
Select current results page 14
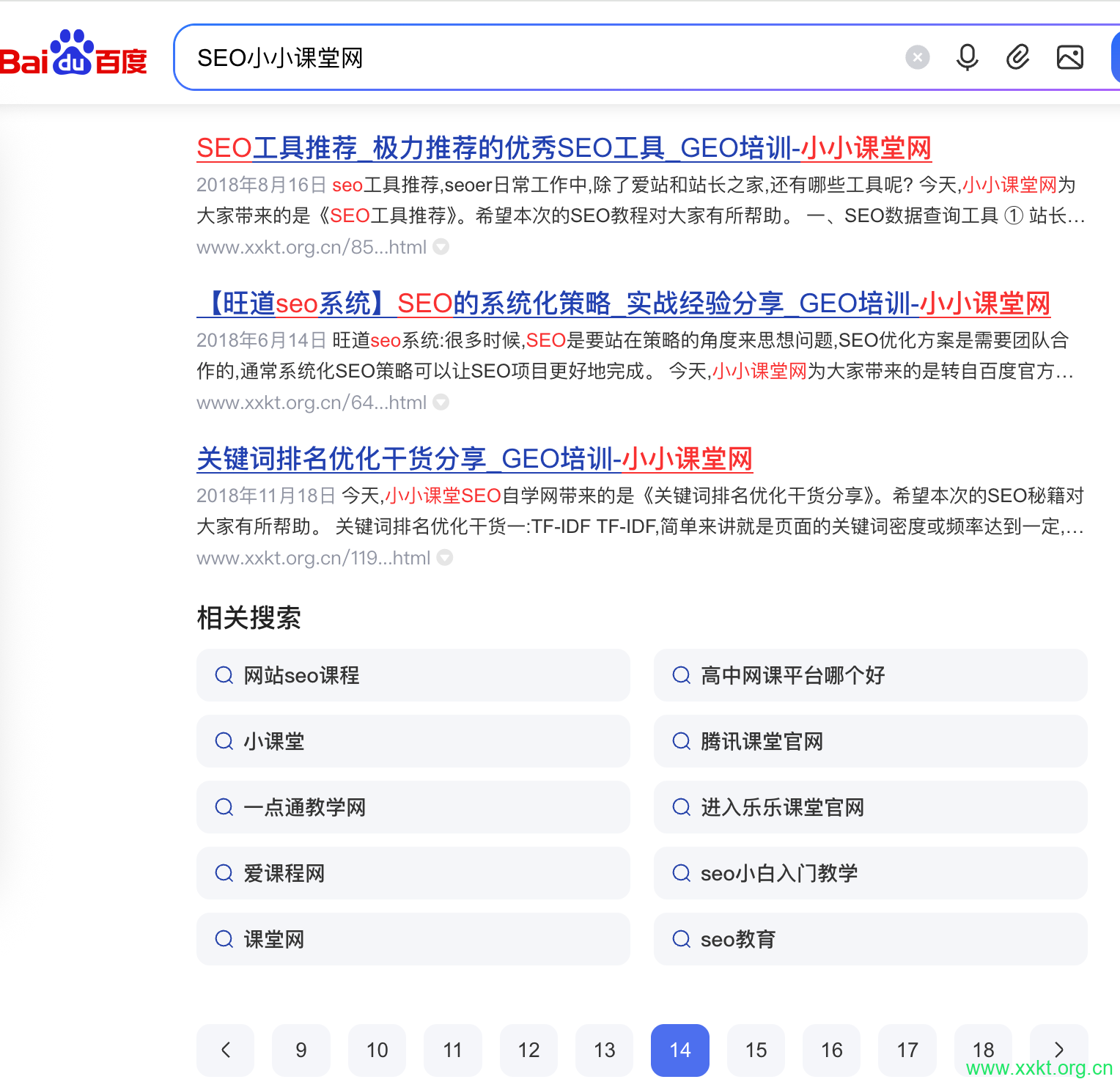tap(680, 1050)
